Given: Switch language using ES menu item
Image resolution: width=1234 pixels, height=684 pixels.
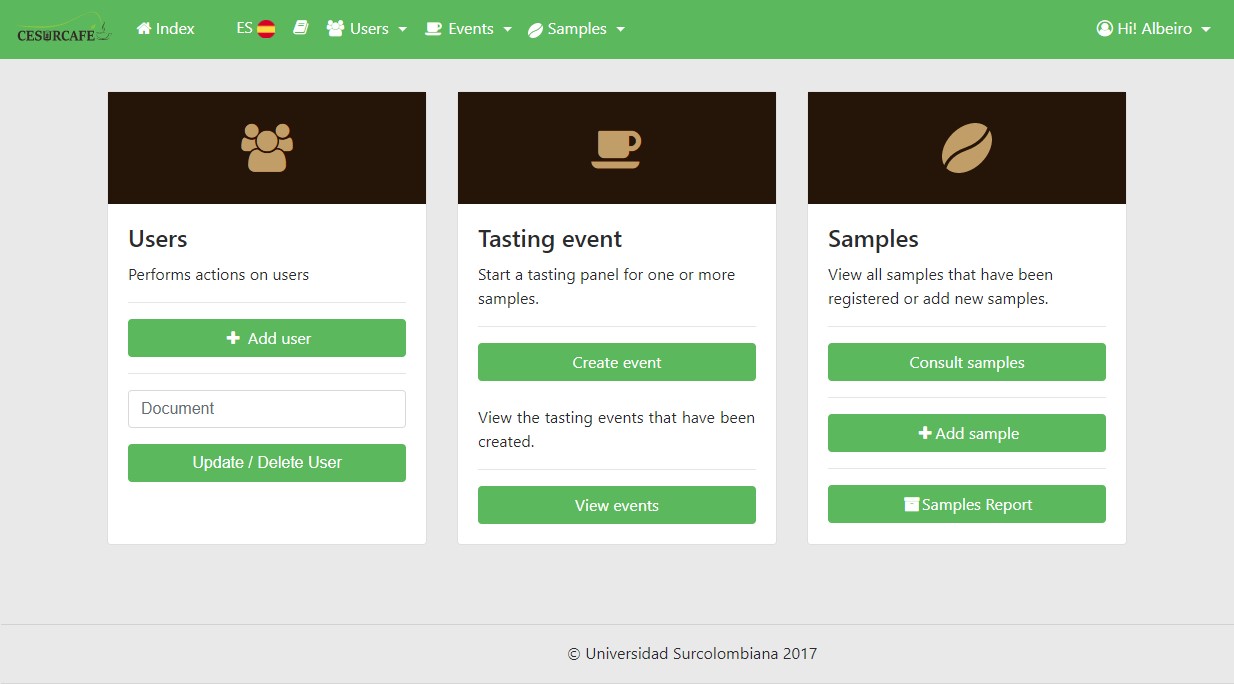Looking at the screenshot, I should click(x=245, y=29).
